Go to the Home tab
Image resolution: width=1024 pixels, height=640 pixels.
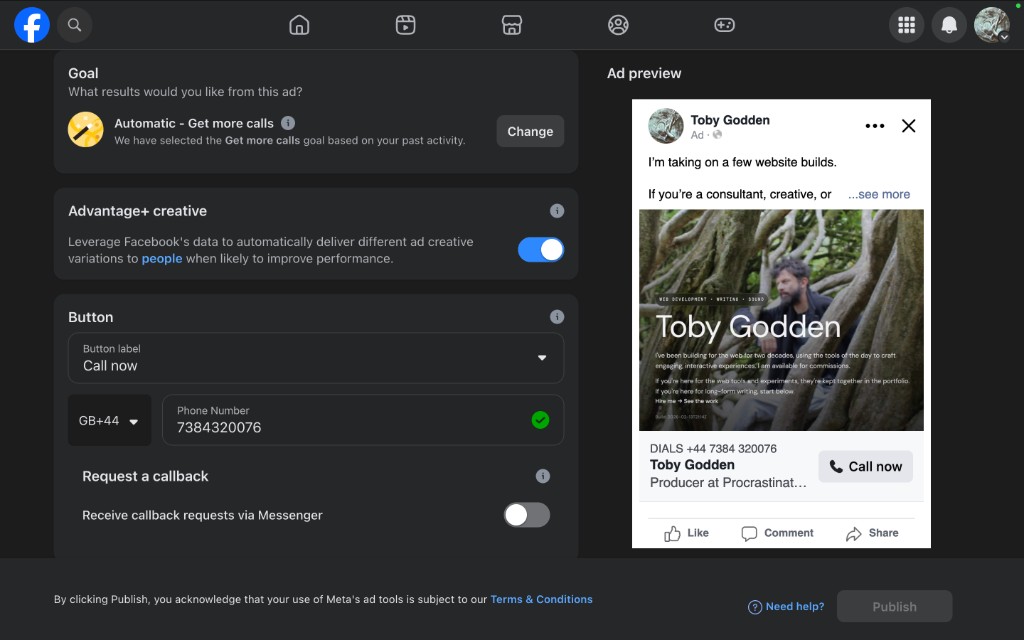(x=299, y=25)
